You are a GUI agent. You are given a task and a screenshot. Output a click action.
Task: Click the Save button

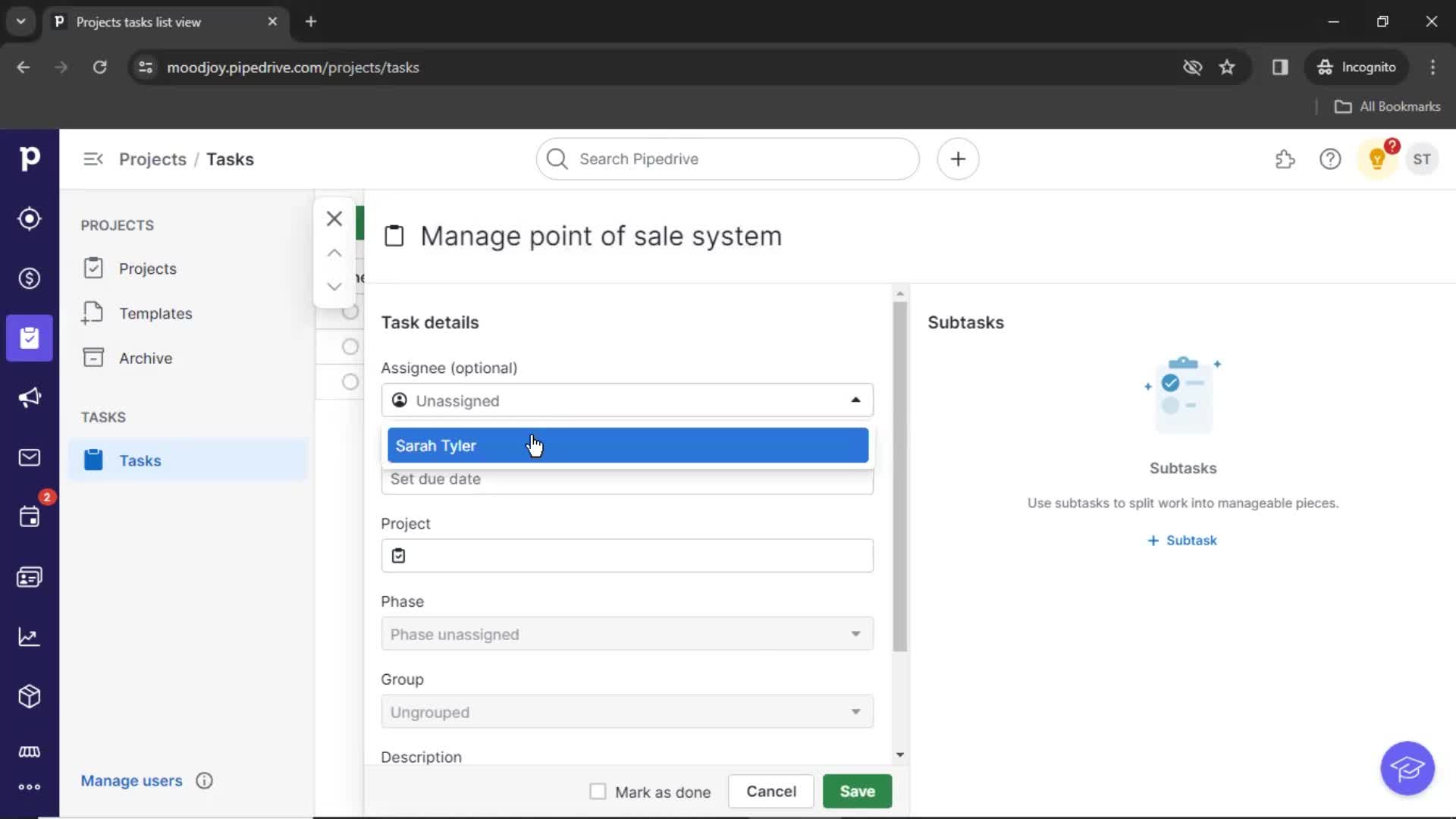[857, 791]
